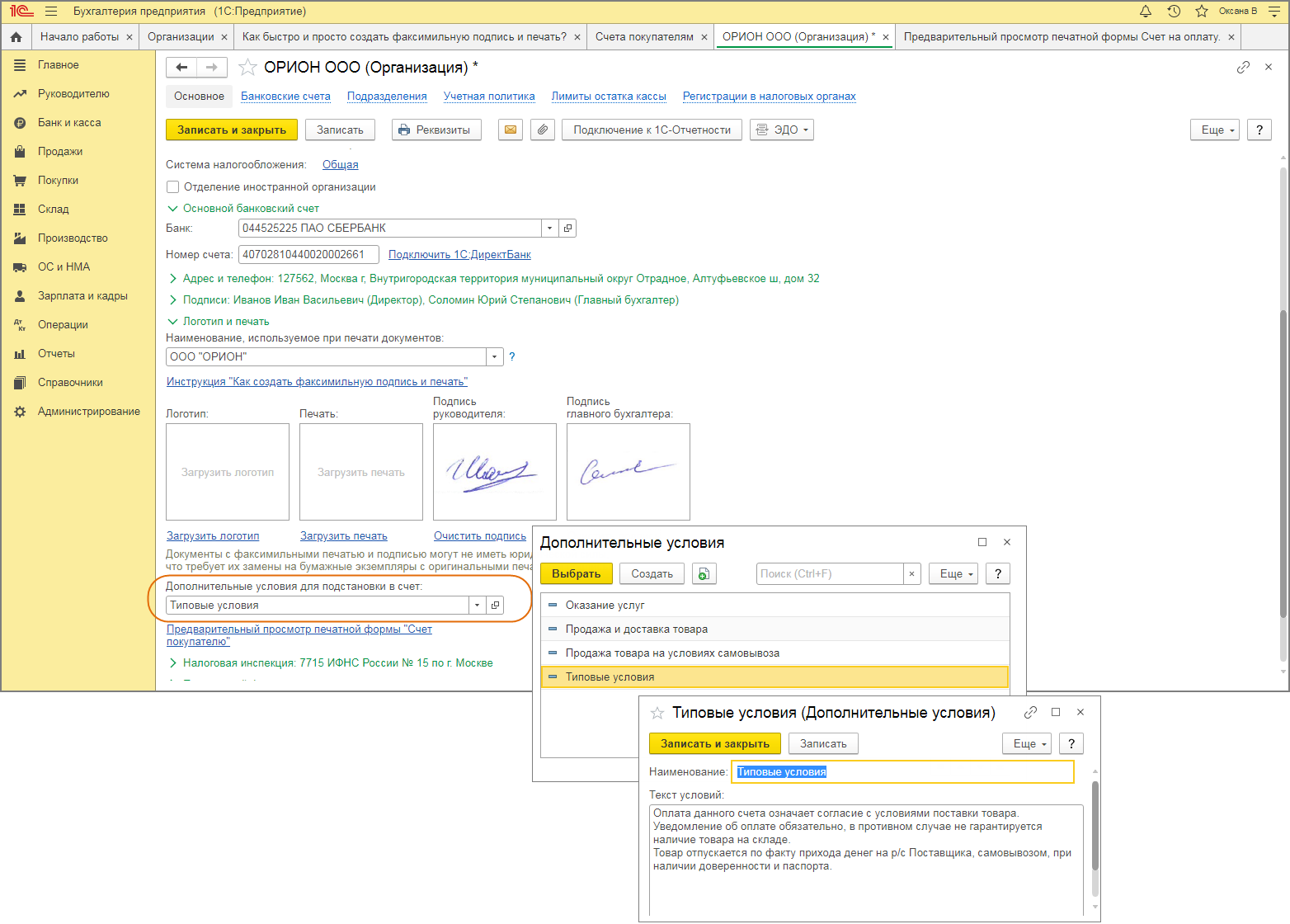Screen dimensions: 1290x924
Task: Copy link to ОРИОН organization form
Action: pos(1243,68)
